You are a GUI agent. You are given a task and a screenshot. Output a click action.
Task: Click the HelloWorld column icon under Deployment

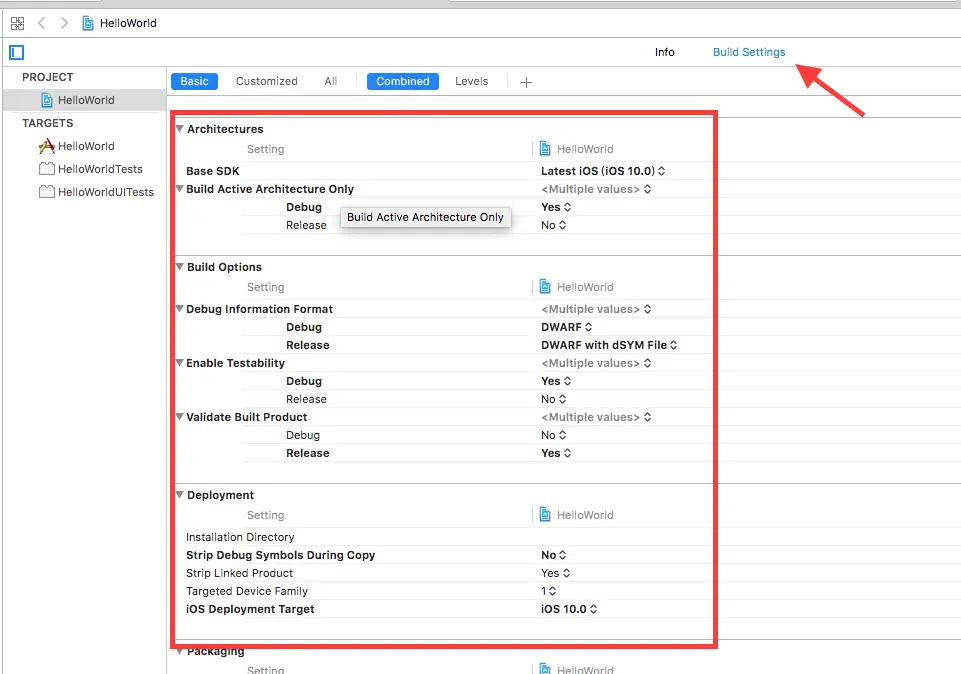[x=545, y=514]
